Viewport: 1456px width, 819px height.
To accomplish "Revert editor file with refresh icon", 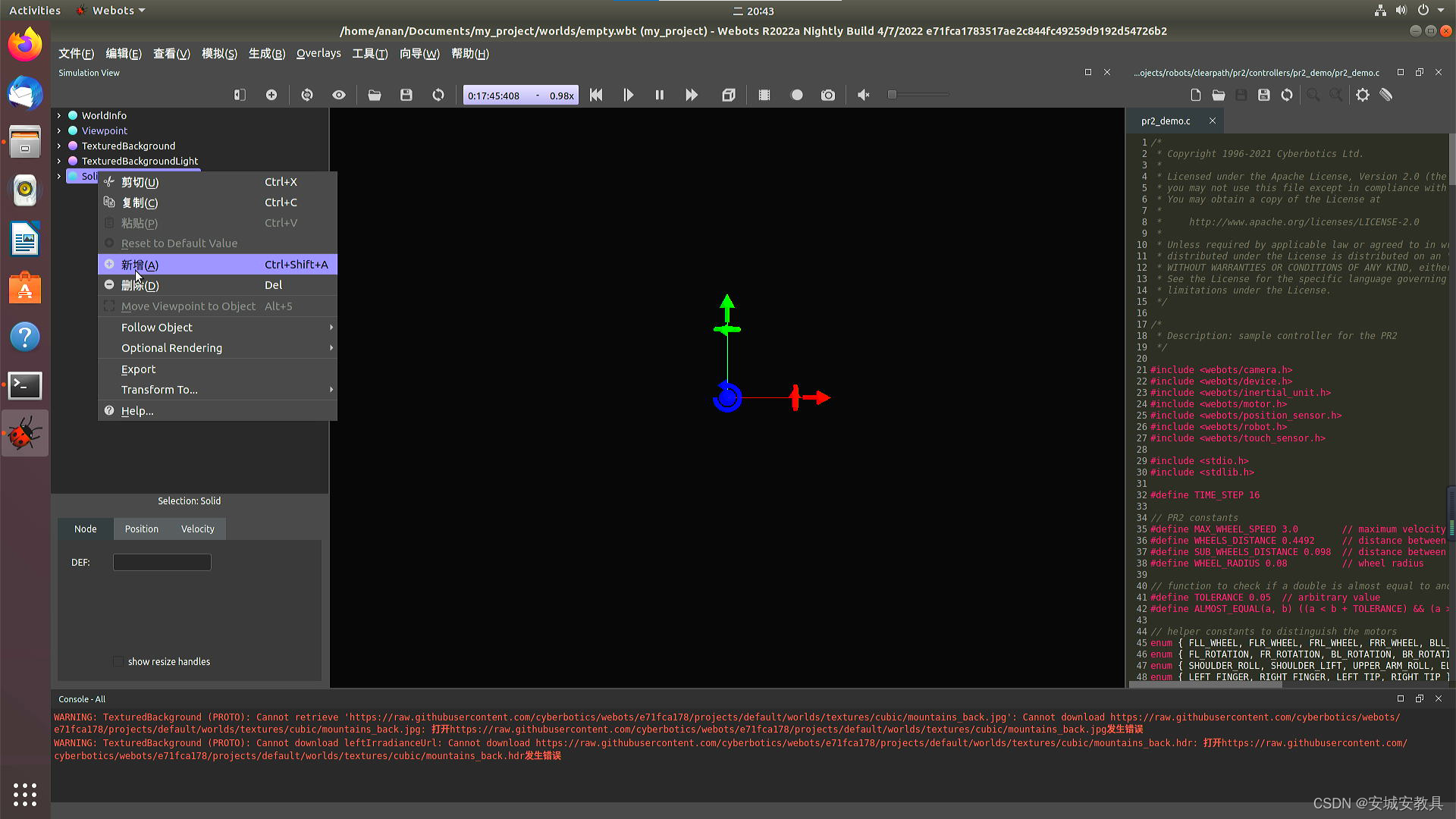I will [x=1287, y=95].
